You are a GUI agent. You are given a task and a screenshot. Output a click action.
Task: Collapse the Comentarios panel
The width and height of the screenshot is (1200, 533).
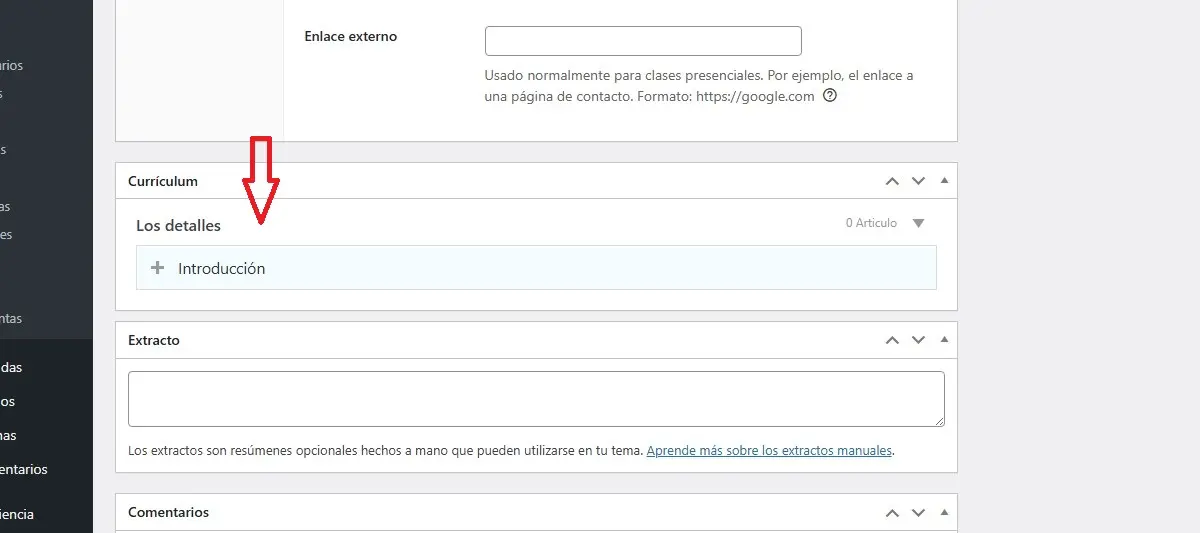[945, 512]
